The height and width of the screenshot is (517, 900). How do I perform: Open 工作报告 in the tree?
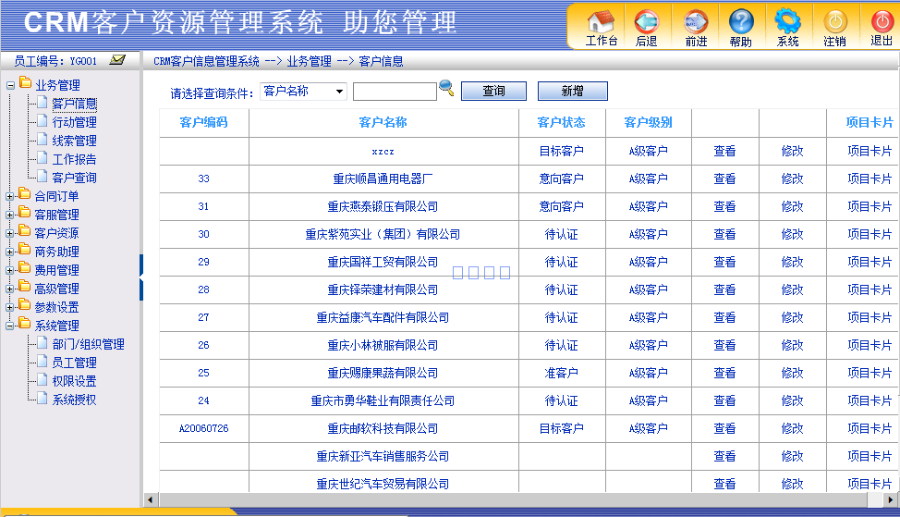[74, 160]
